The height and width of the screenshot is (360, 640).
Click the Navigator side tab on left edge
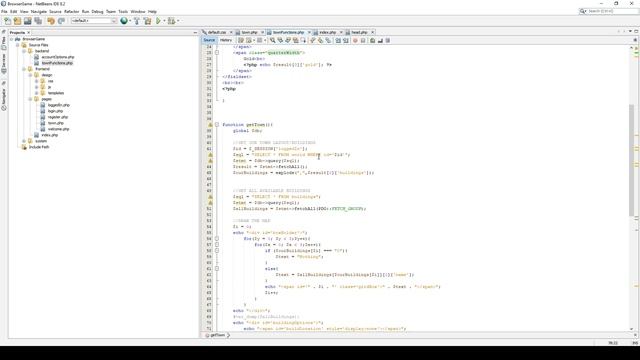click(4, 100)
